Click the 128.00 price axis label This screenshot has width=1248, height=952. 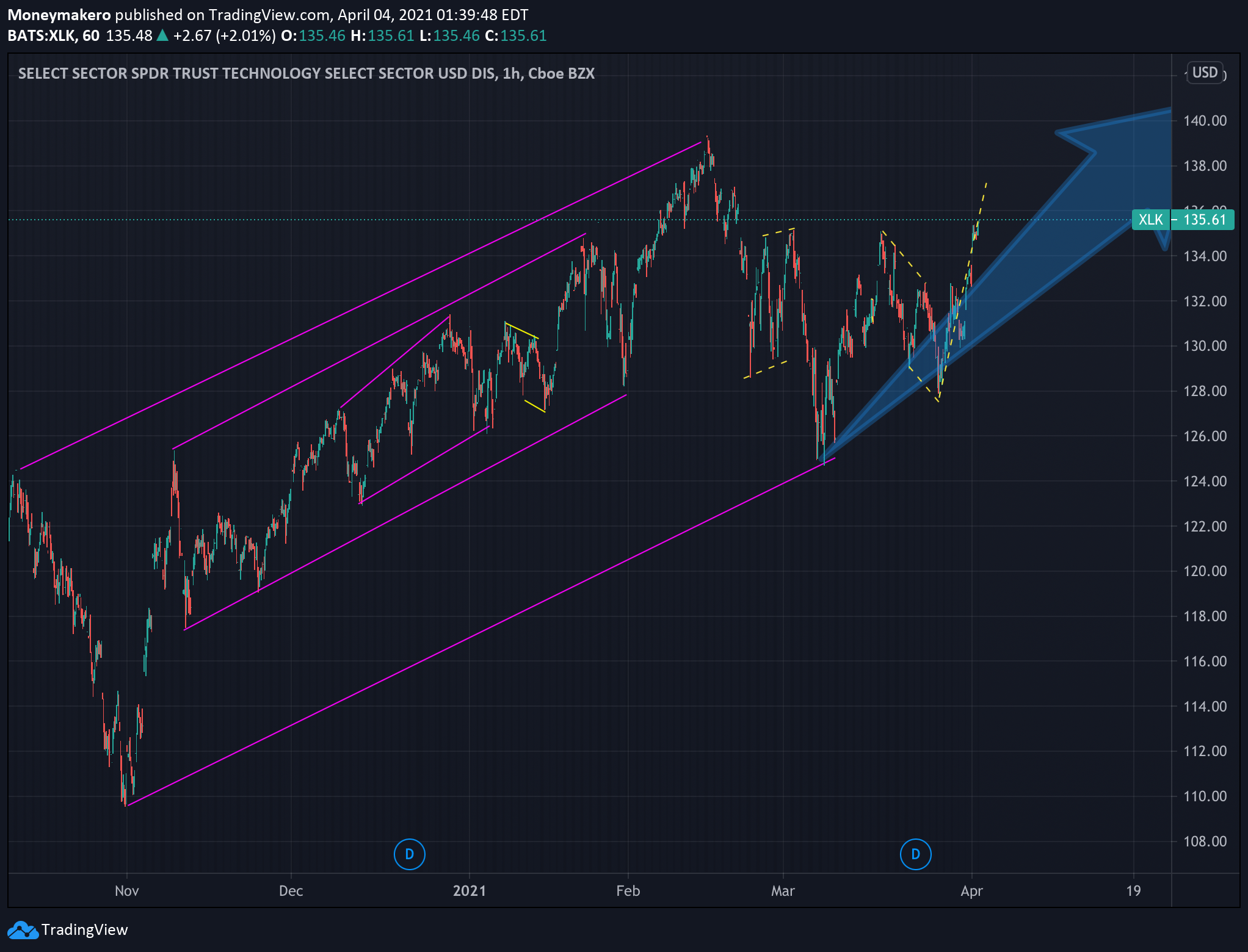coord(1205,391)
